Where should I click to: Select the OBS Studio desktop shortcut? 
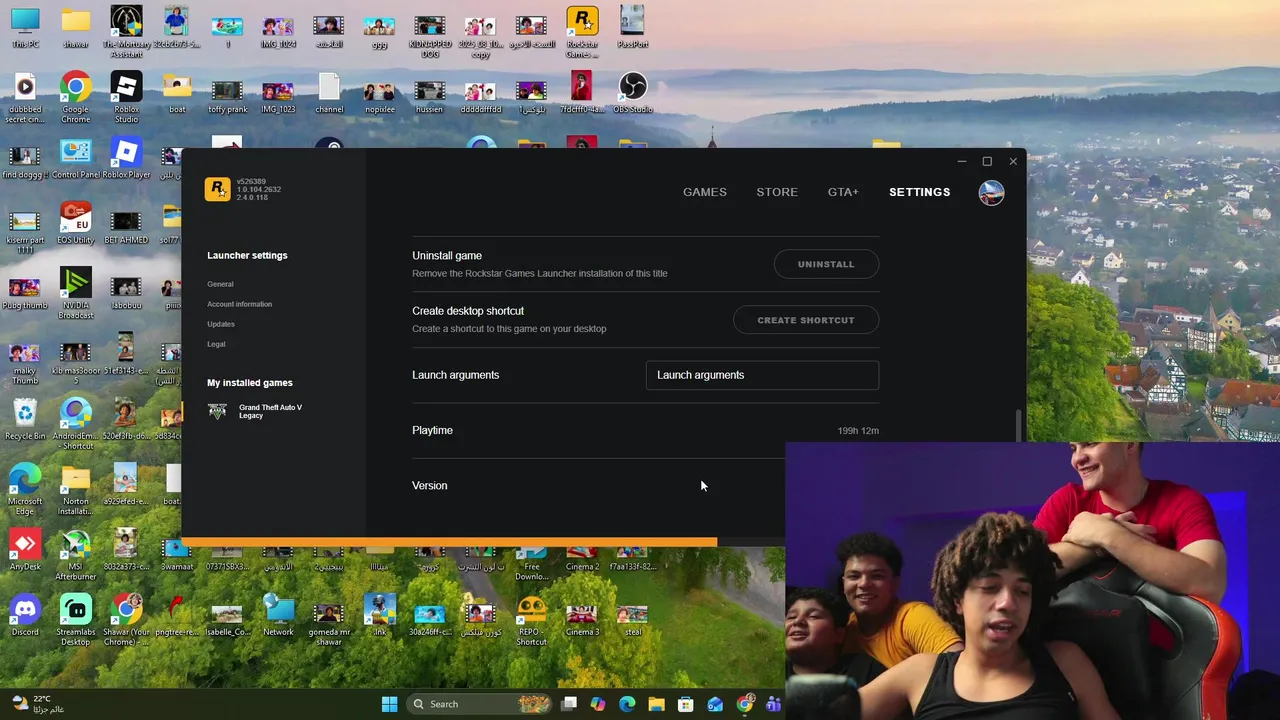[x=632, y=93]
